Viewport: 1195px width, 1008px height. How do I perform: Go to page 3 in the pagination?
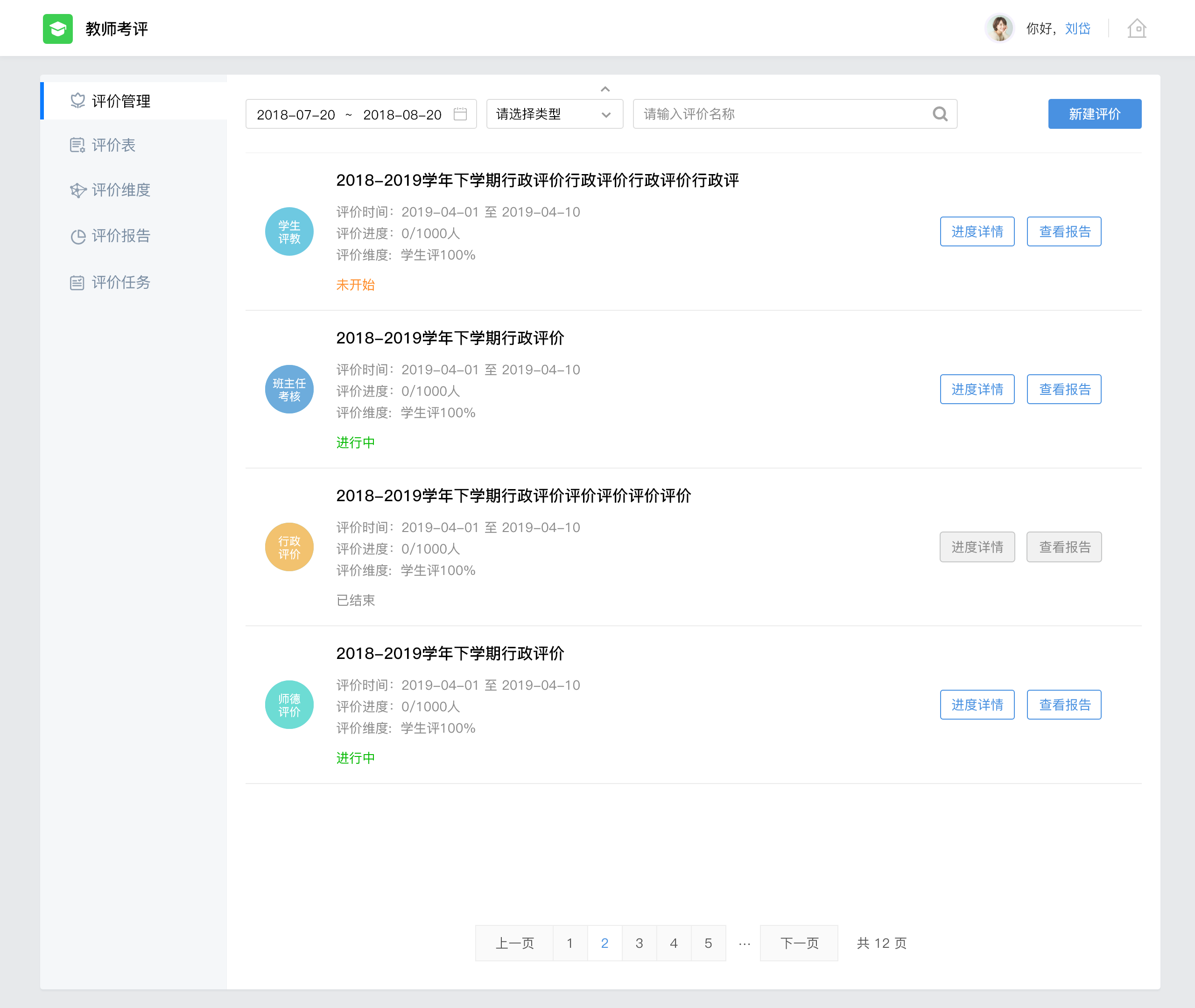pyautogui.click(x=639, y=943)
